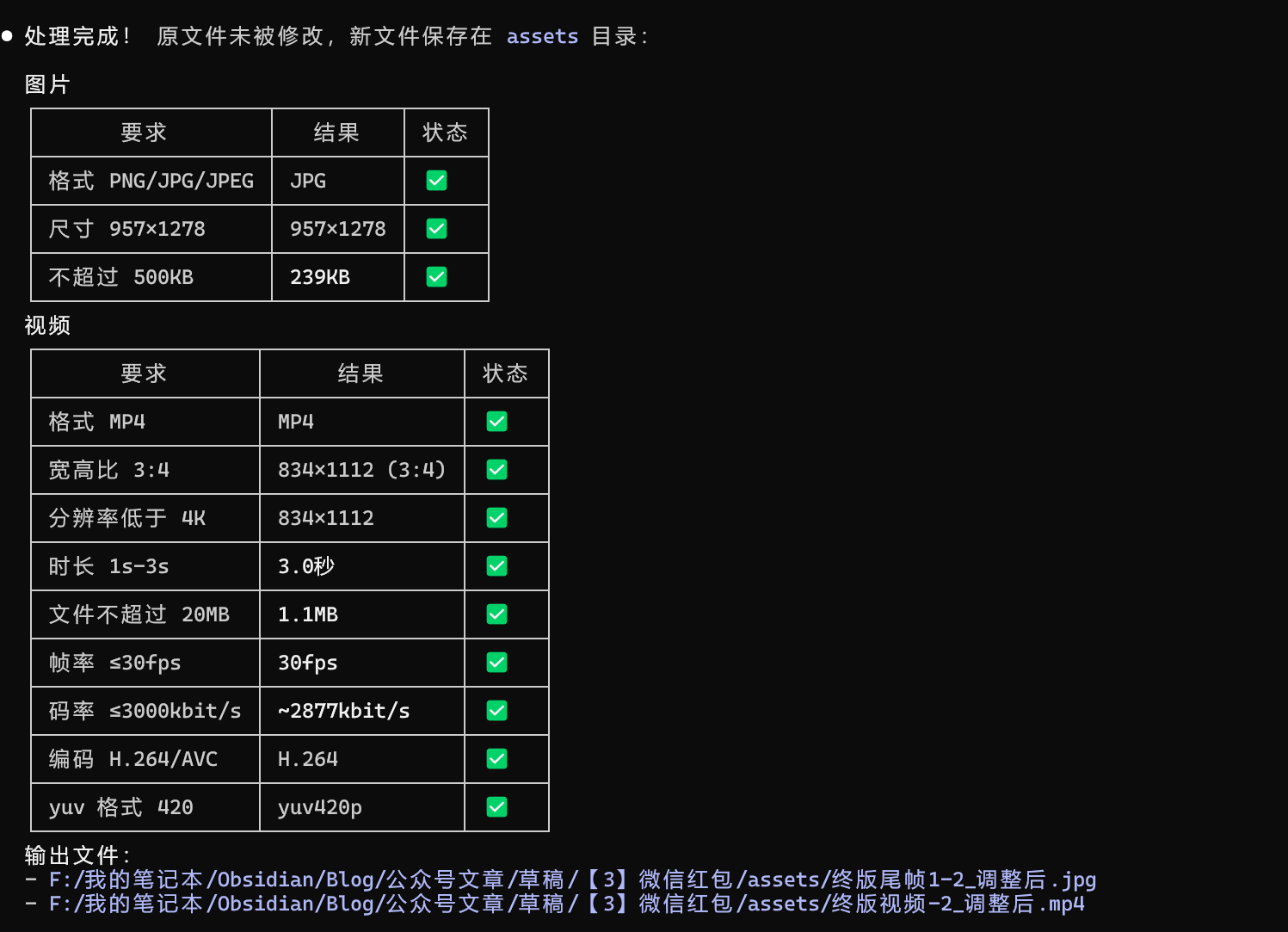Image resolution: width=1288 pixels, height=932 pixels.
Task: Toggle the check beside ~2877kbit/s bitrate
Action: [496, 711]
